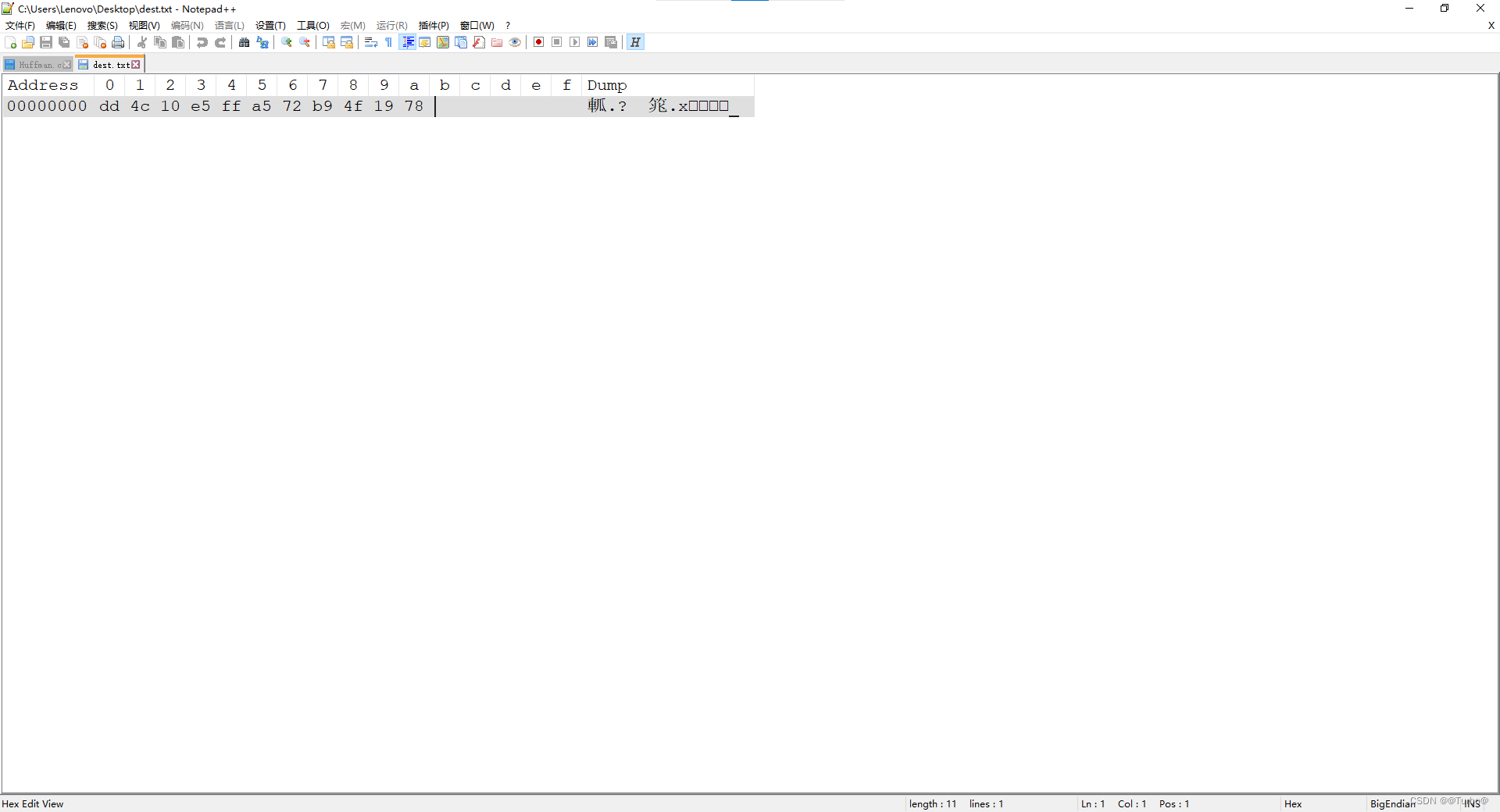Toggle show all characters
Screen dimensions: 1500x812
(388, 42)
